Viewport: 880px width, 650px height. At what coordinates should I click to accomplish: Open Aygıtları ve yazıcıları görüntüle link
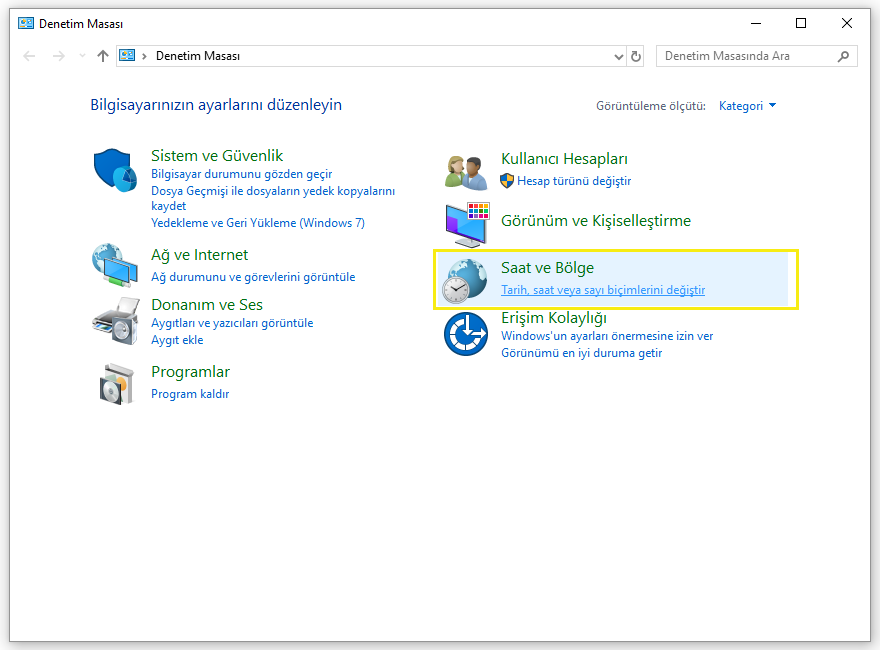pos(232,323)
